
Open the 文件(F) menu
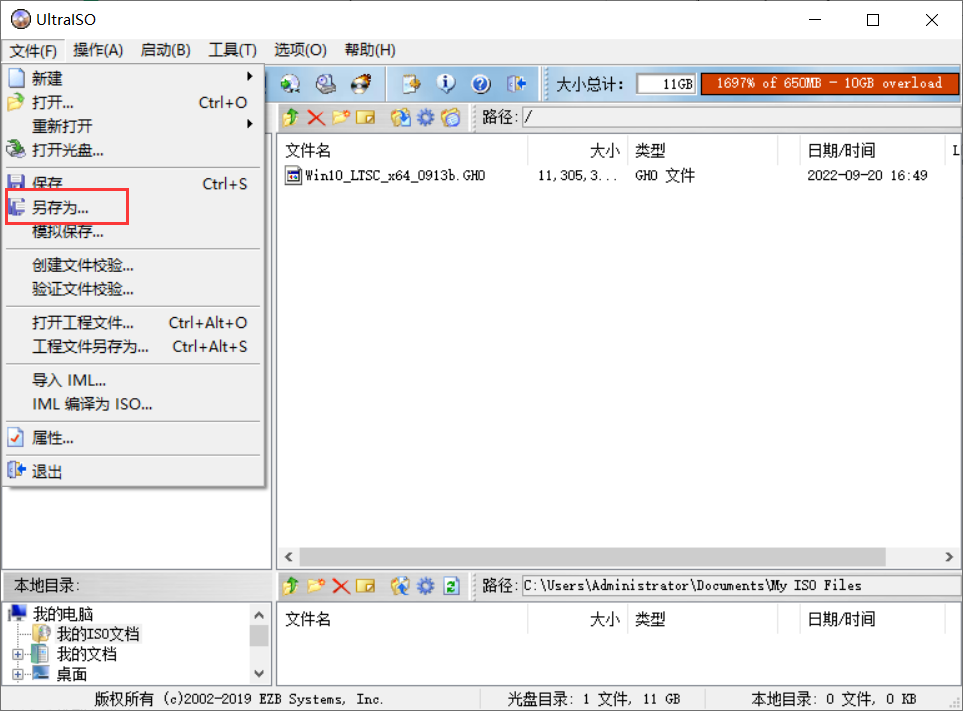click(33, 50)
